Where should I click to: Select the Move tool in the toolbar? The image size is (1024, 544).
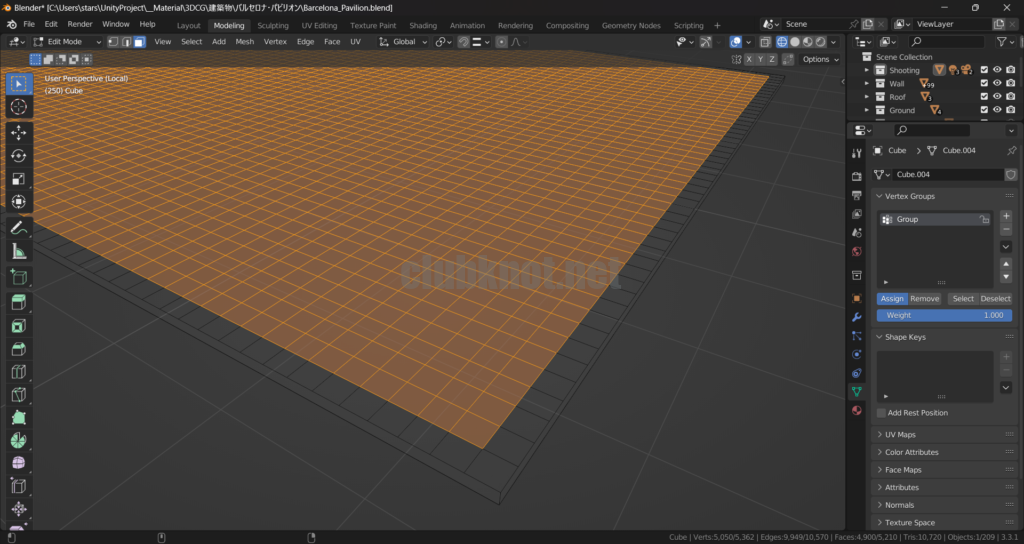tap(18, 132)
